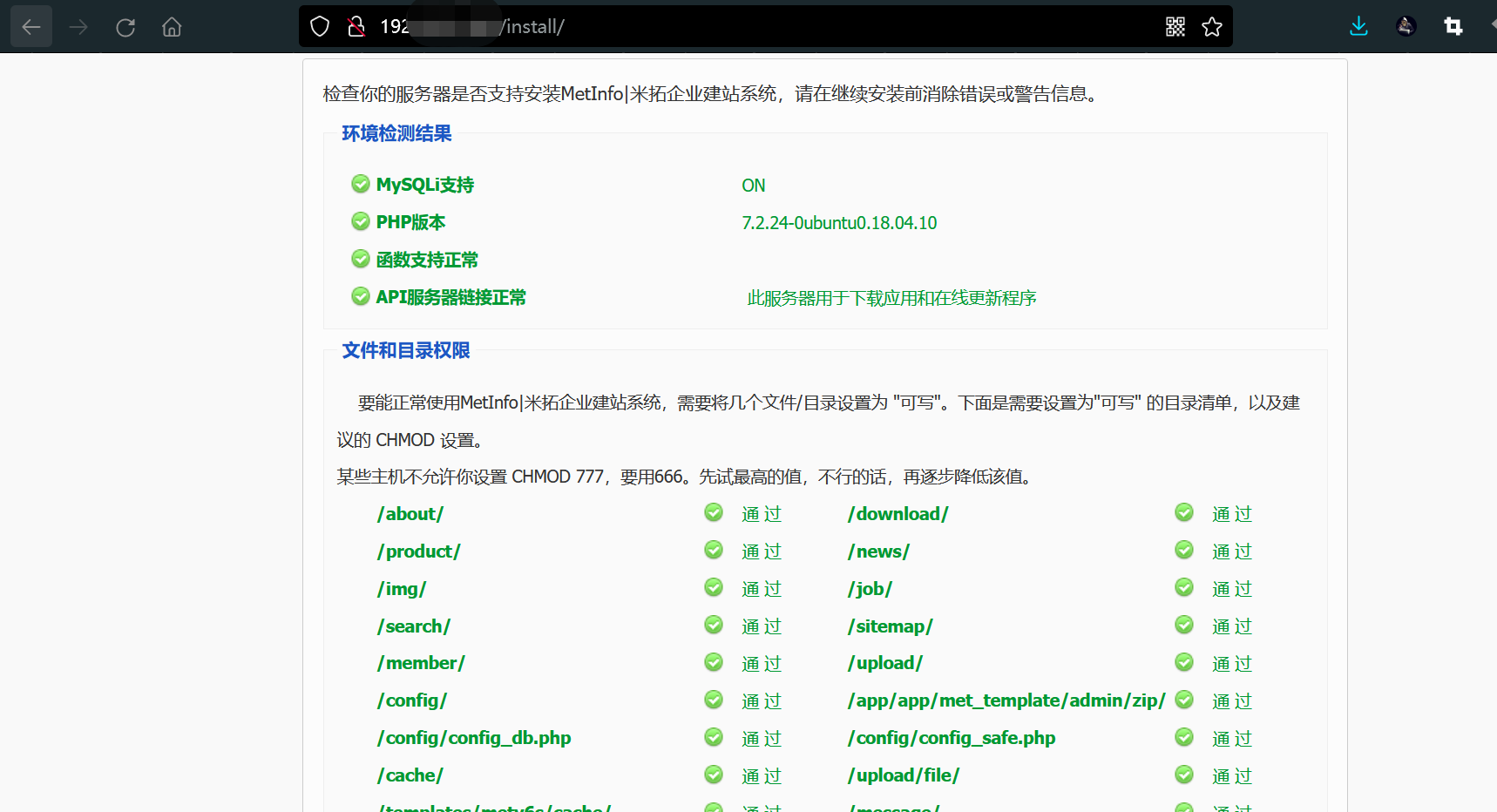Click the 通过 status beside /config/config_safe.php
The height and width of the screenshot is (812, 1497).
click(x=1232, y=739)
